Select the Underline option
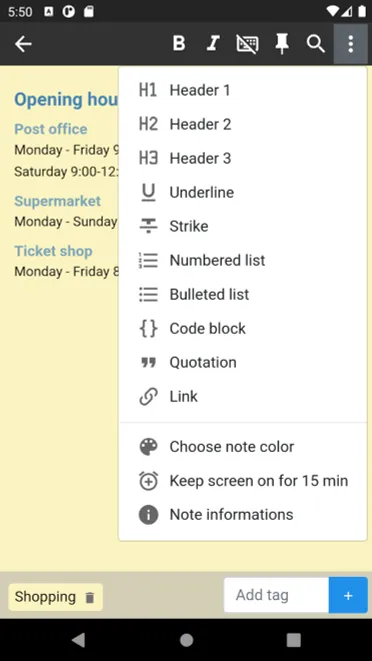The width and height of the screenshot is (372, 661). tap(243, 192)
